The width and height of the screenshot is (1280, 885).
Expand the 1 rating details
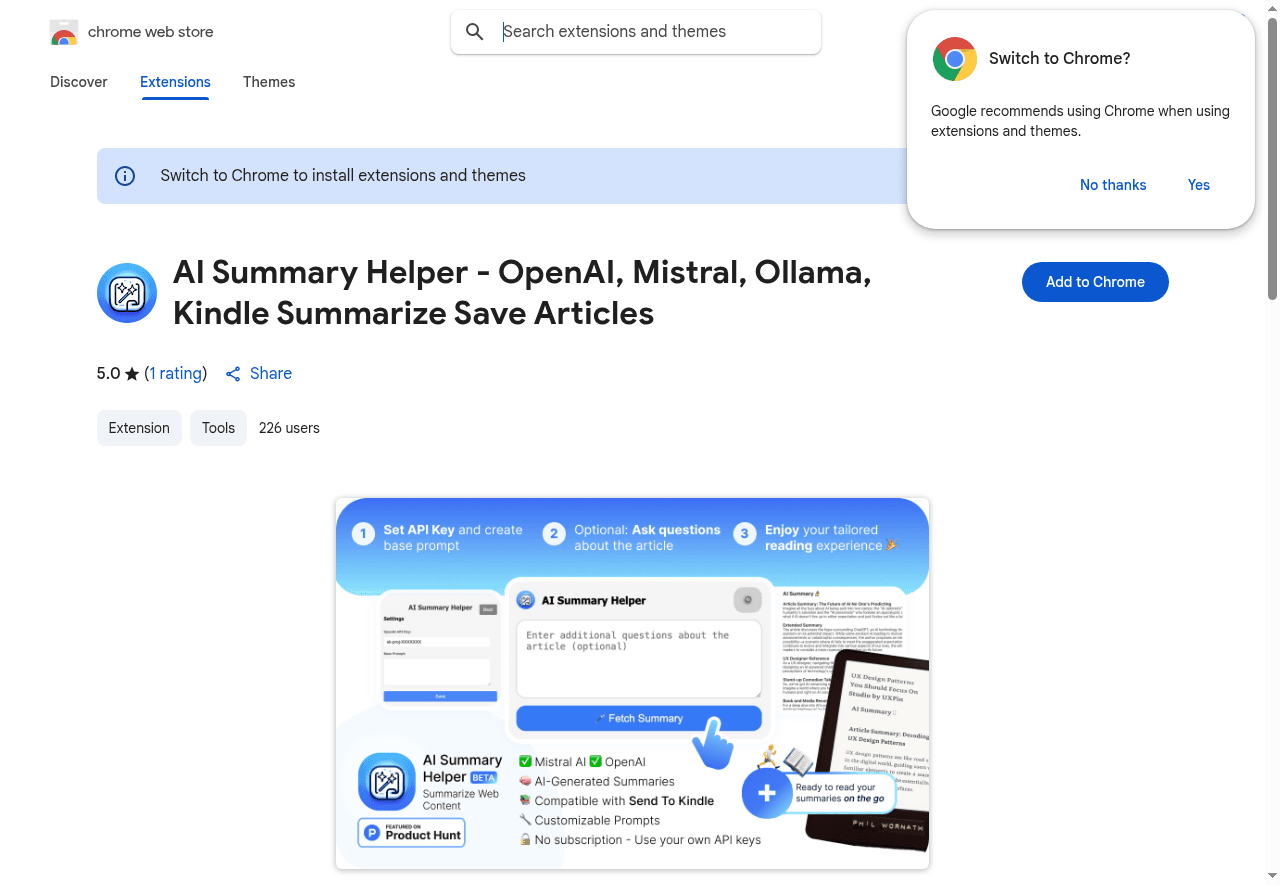pyautogui.click(x=176, y=373)
